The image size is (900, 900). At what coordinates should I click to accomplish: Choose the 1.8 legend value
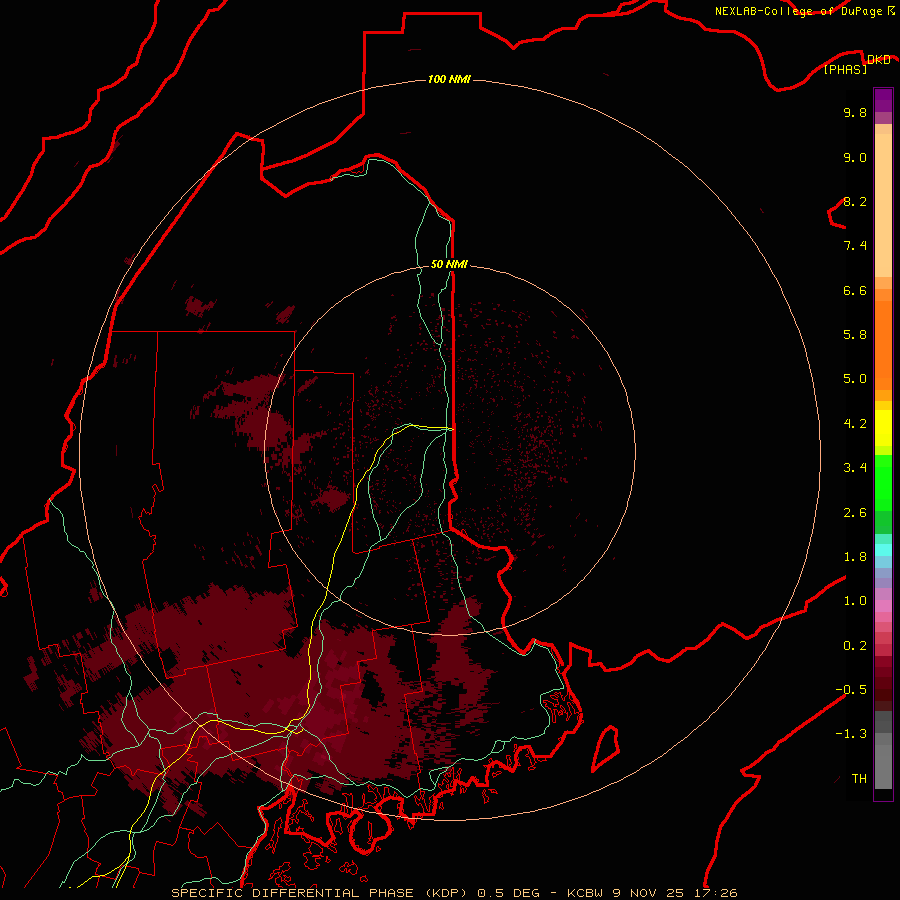click(x=855, y=557)
